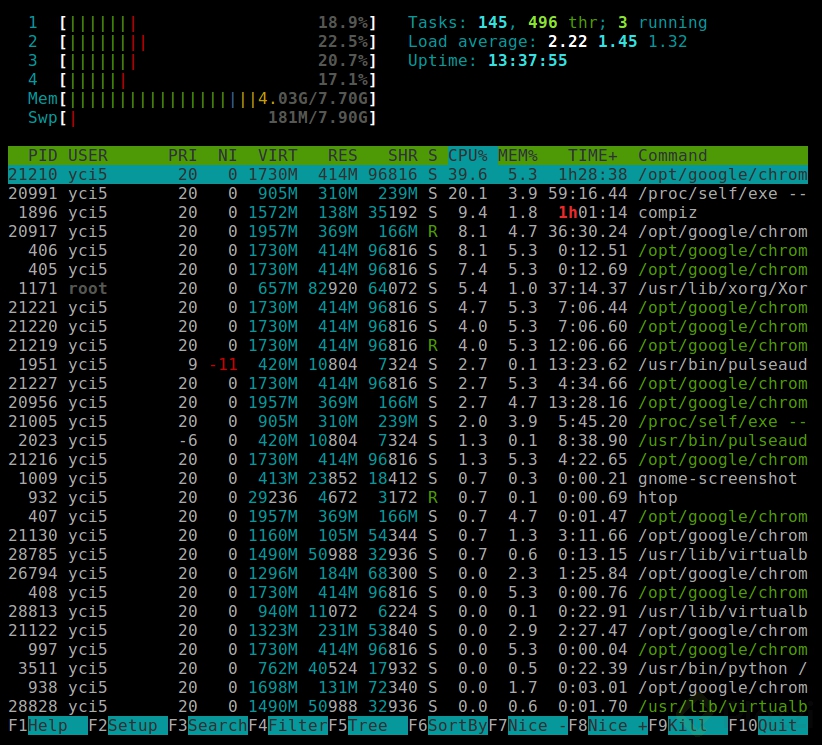The image size is (822, 745).
Task: Quit htop with F10 Quit
Action: tap(769, 726)
